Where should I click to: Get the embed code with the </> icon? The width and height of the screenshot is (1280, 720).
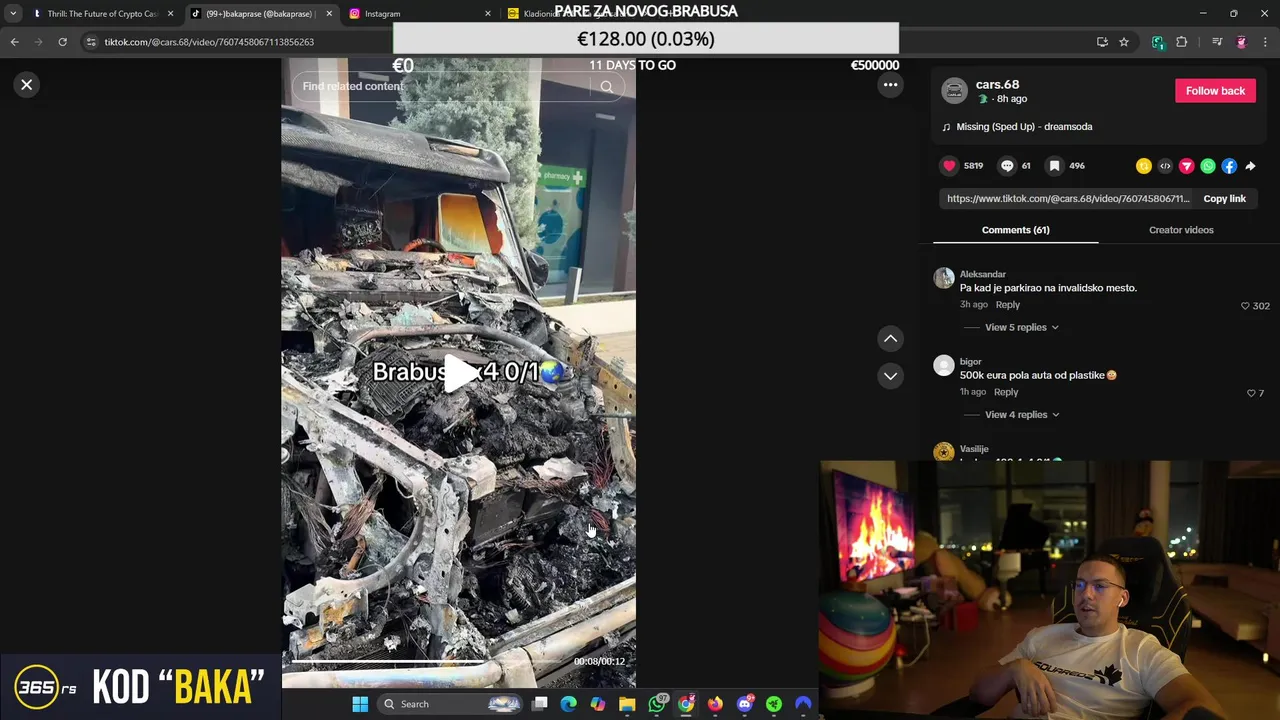pyautogui.click(x=1165, y=166)
